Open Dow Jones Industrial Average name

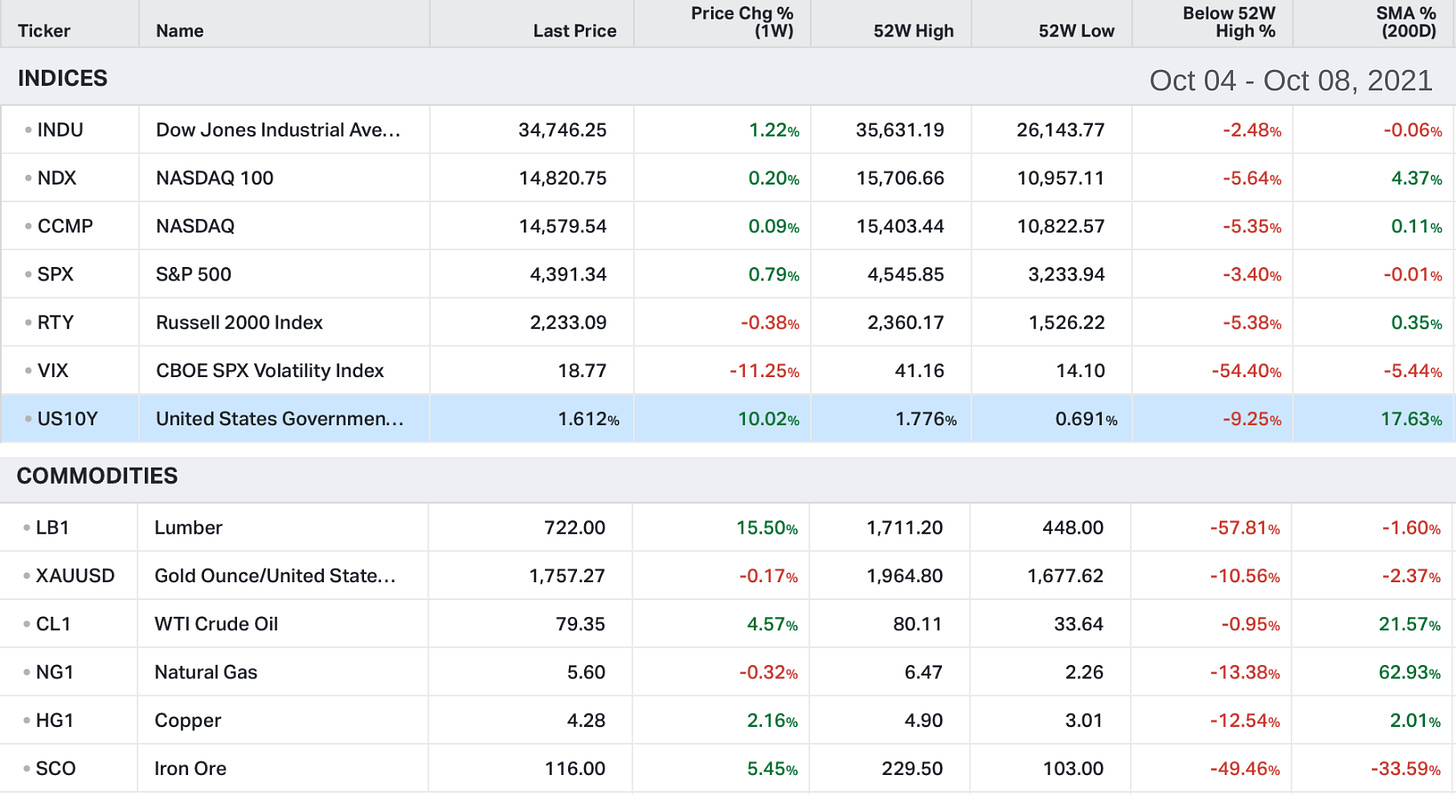278,130
